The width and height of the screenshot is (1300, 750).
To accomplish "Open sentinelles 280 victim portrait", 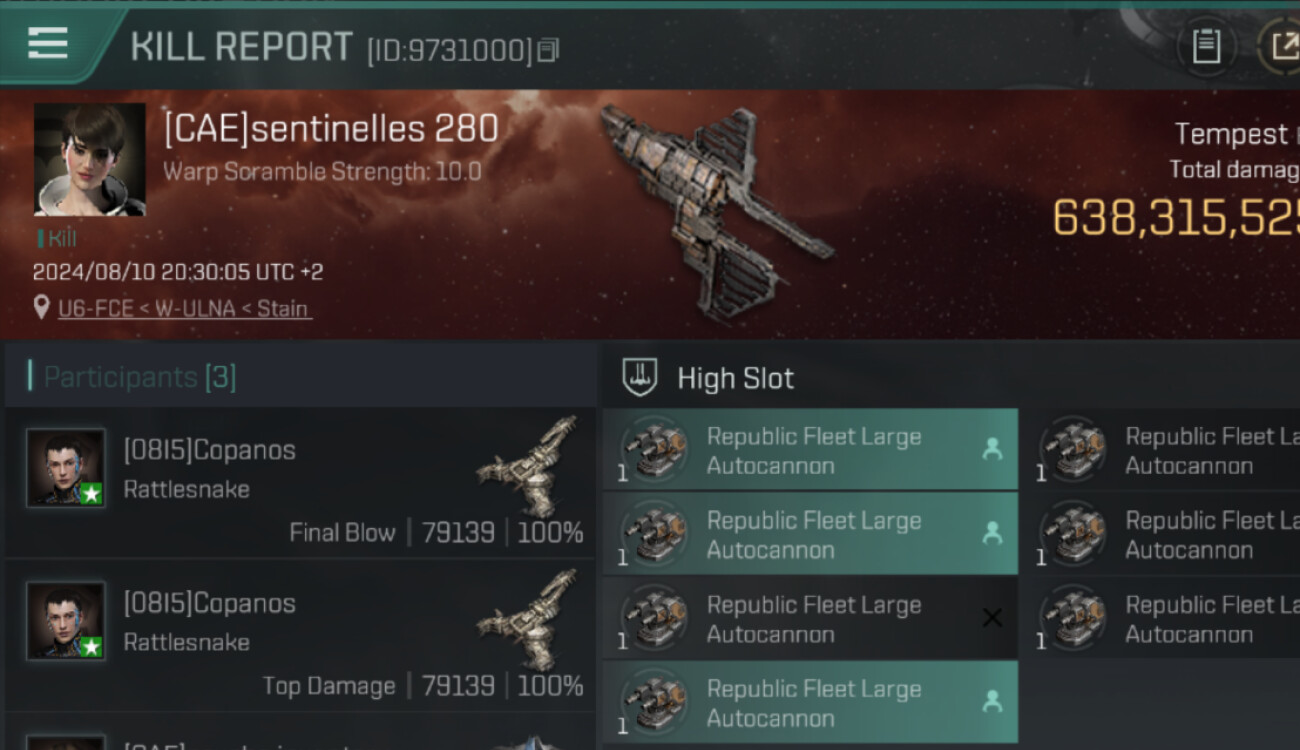I will (89, 159).
